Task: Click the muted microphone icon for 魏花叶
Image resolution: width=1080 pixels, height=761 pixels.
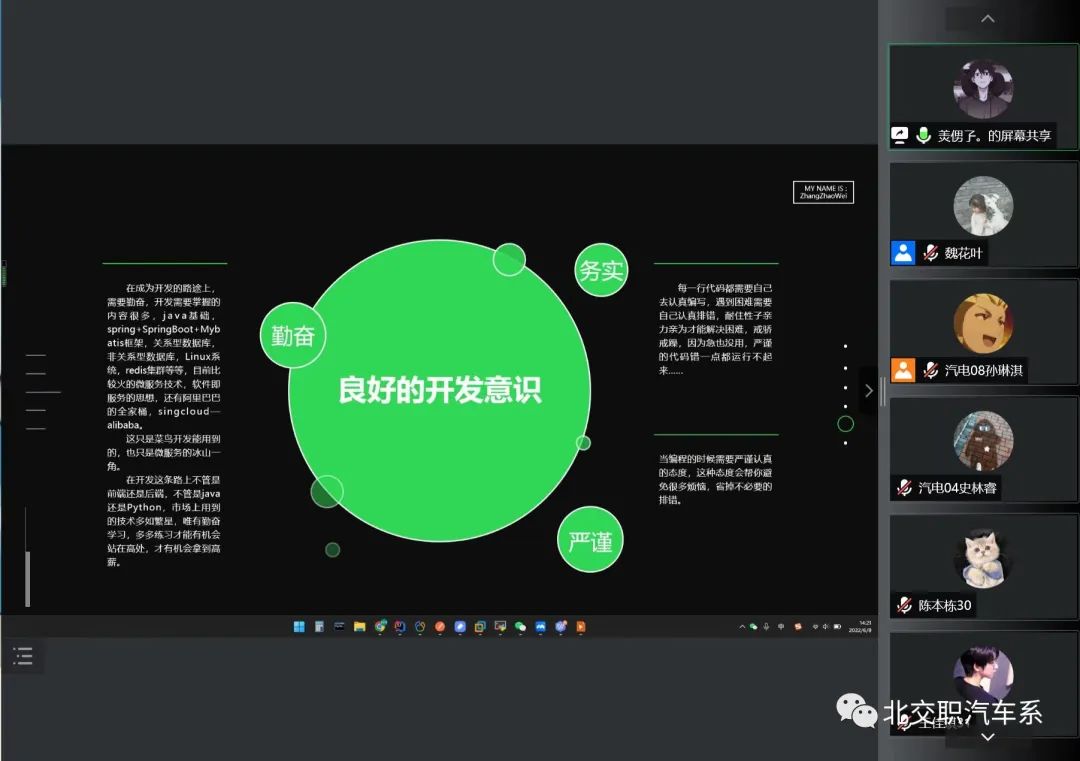Action: tap(930, 253)
